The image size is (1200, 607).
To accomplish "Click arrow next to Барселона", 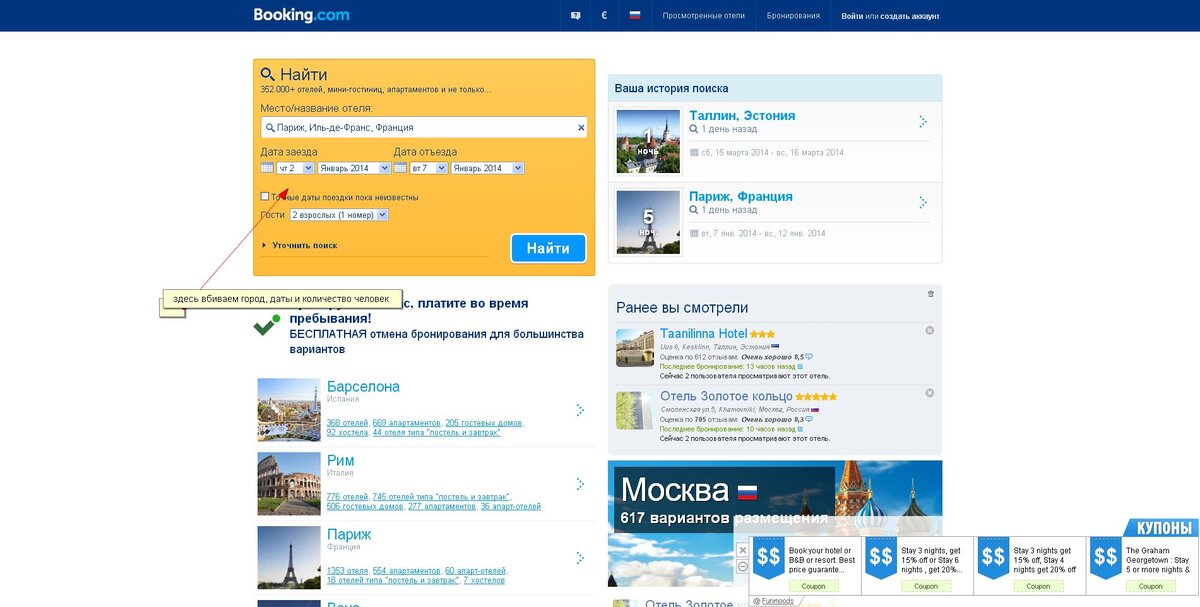I will point(581,410).
